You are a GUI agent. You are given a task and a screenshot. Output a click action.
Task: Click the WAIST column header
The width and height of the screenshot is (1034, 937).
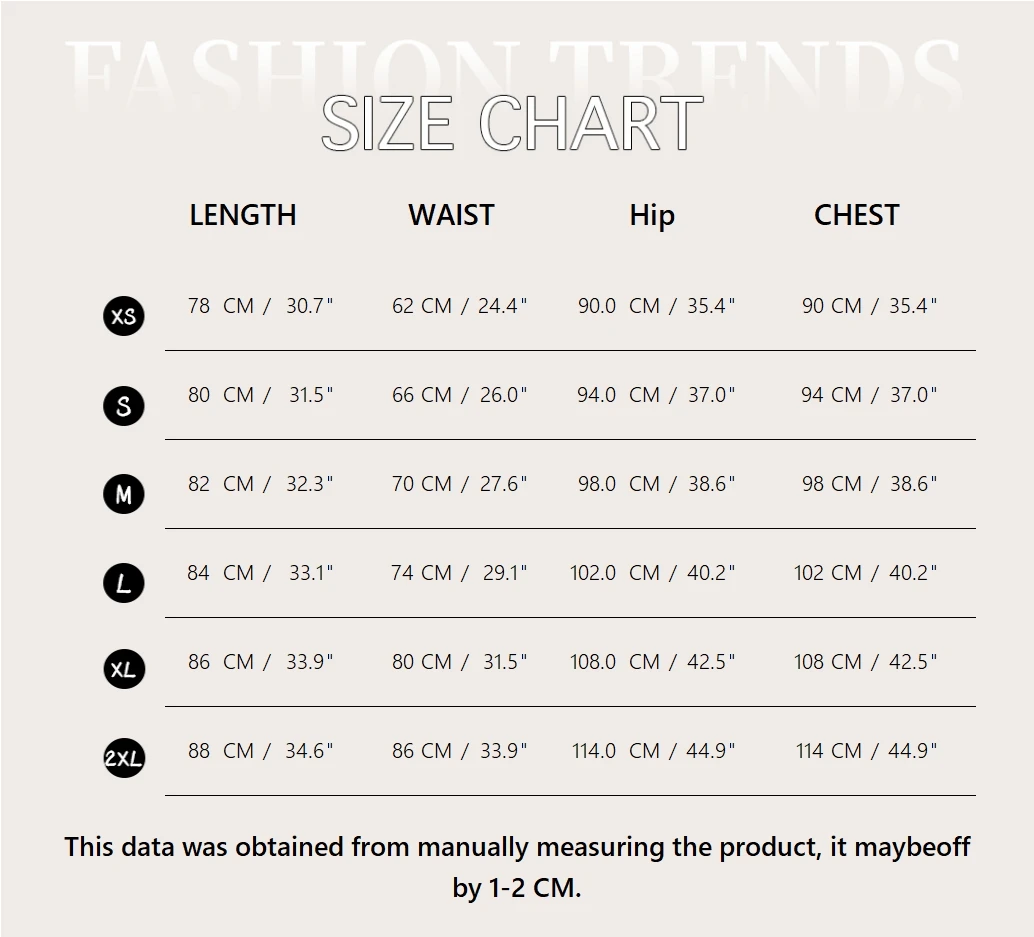(x=451, y=215)
